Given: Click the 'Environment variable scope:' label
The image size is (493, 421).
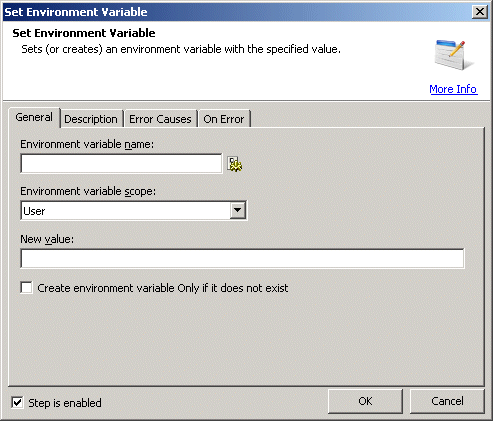Looking at the screenshot, I should pos(88,191).
